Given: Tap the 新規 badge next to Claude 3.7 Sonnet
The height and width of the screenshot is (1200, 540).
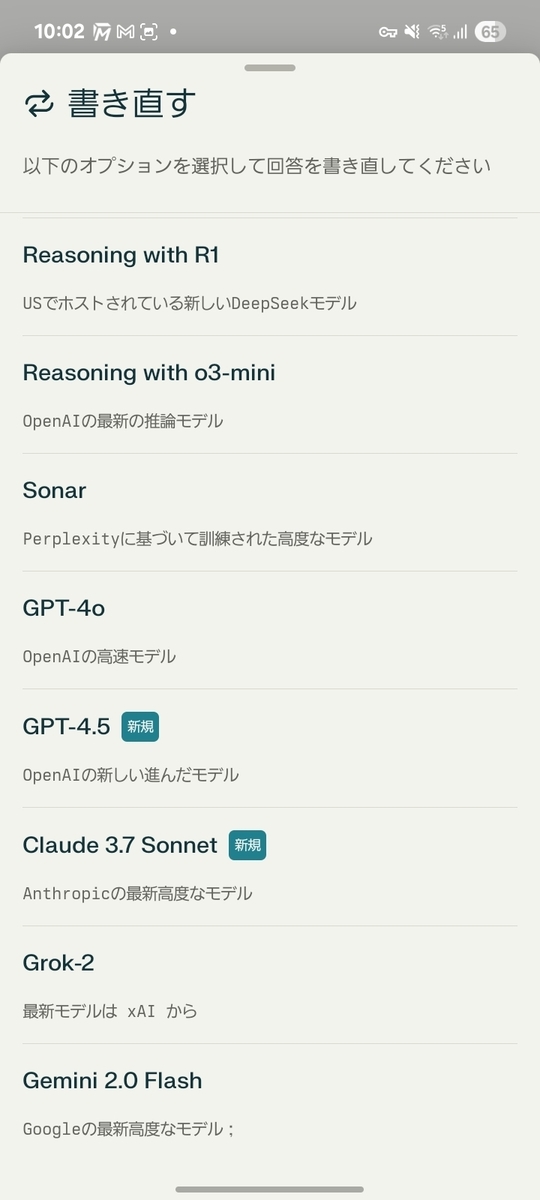Looking at the screenshot, I should 247,845.
